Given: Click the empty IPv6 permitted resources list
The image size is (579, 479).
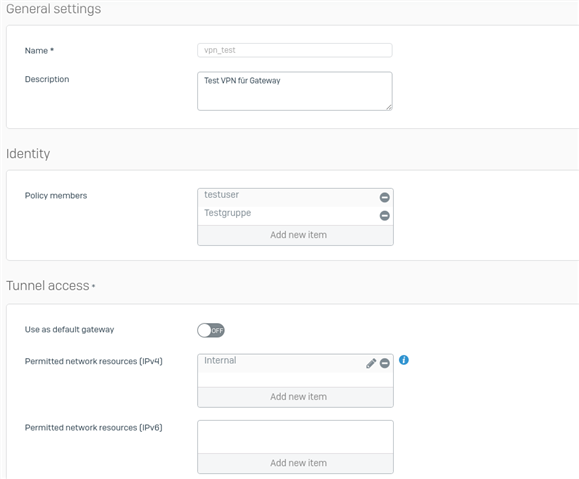Looking at the screenshot, I should (x=295, y=437).
